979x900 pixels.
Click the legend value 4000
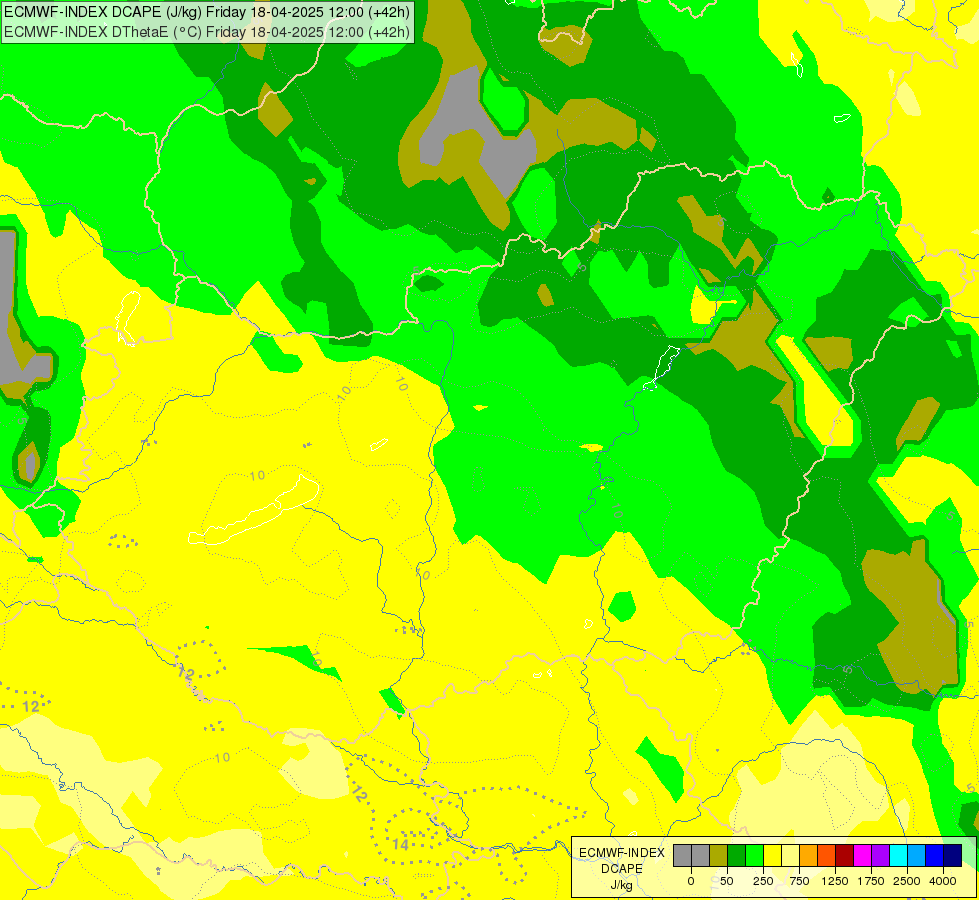[x=943, y=881]
